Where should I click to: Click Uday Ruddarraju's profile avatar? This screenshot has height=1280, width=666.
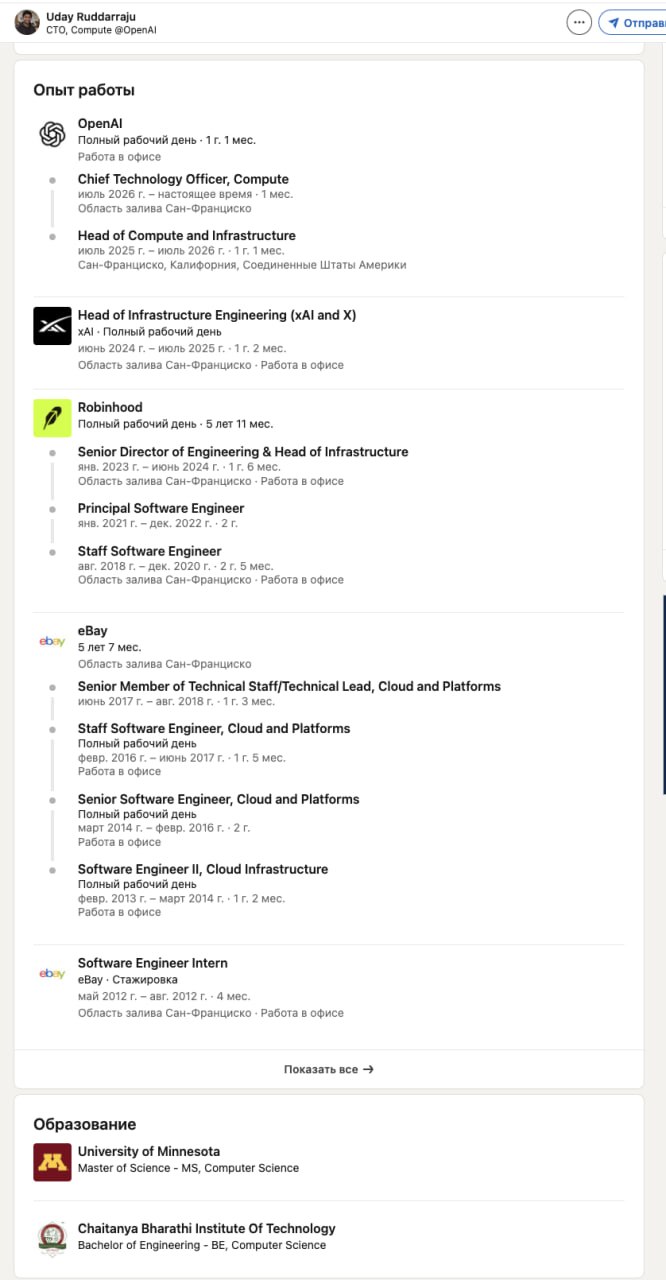[27, 22]
